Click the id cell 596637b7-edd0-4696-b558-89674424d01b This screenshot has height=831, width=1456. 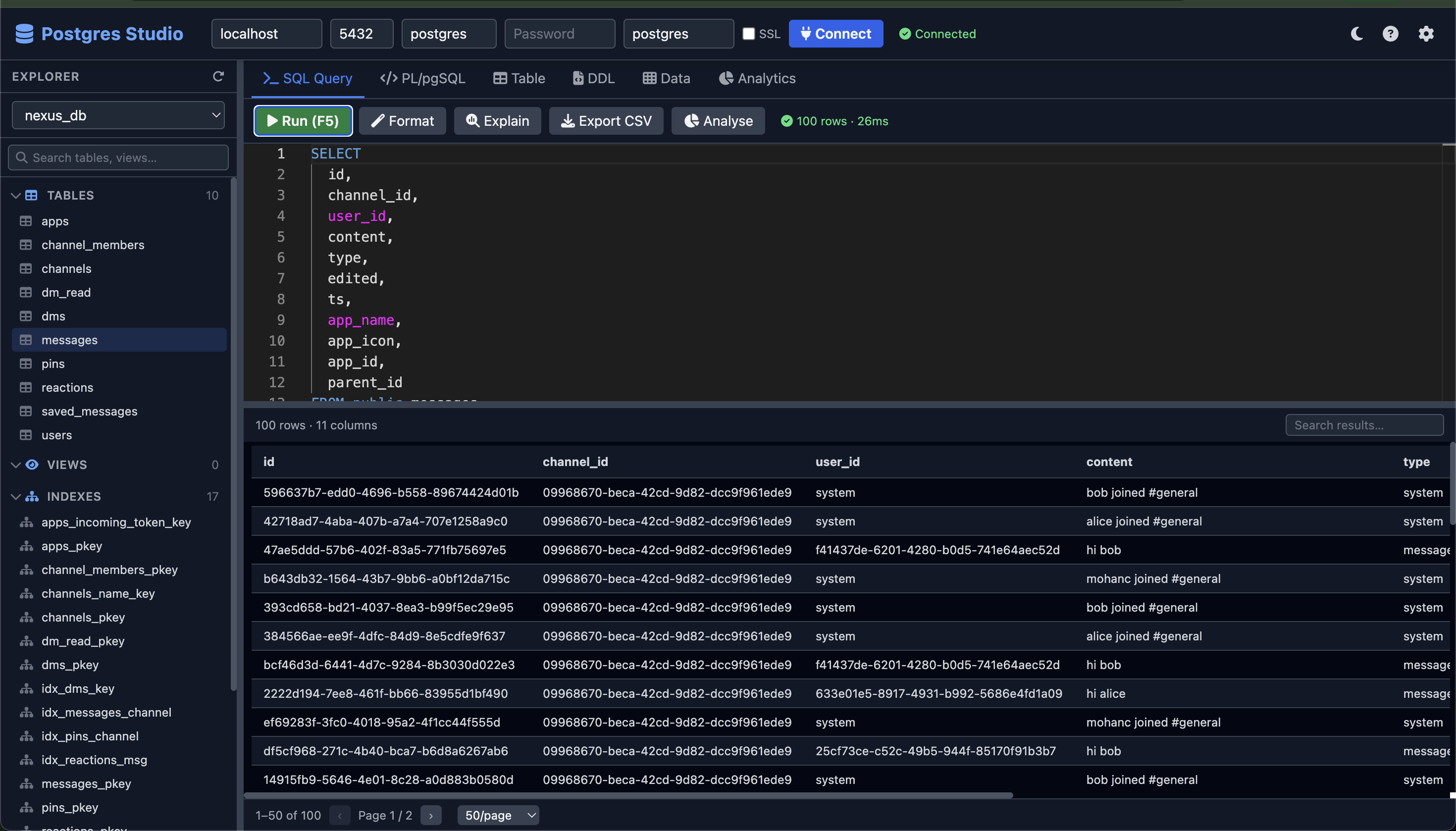point(391,493)
